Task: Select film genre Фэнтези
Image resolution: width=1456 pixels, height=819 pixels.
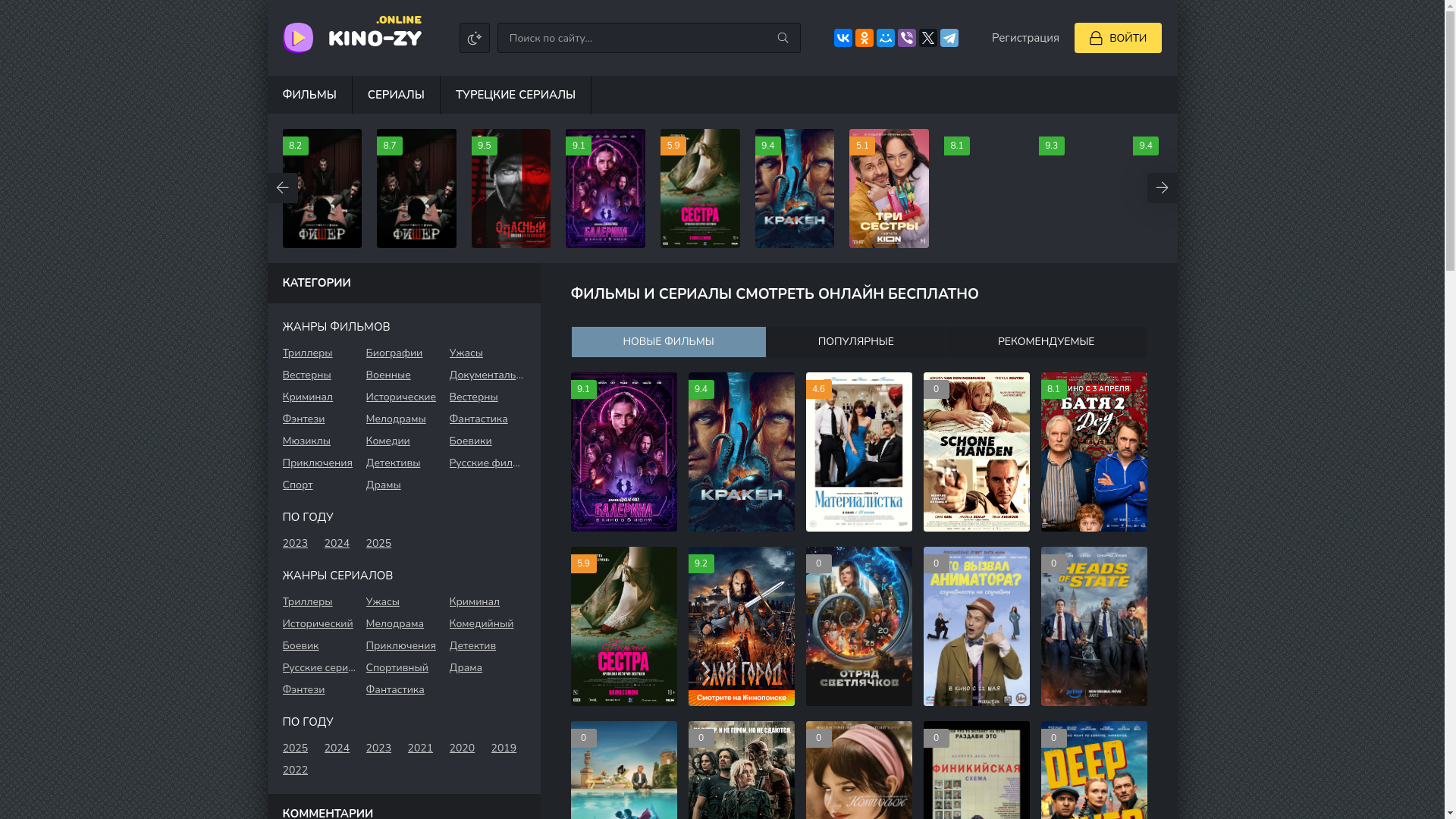Action: [303, 419]
